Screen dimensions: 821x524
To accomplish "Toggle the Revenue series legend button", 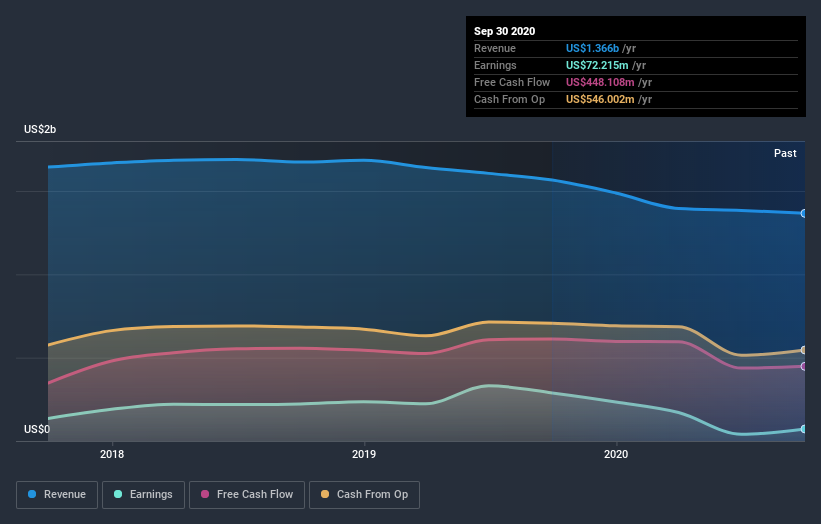I will click(x=57, y=495).
